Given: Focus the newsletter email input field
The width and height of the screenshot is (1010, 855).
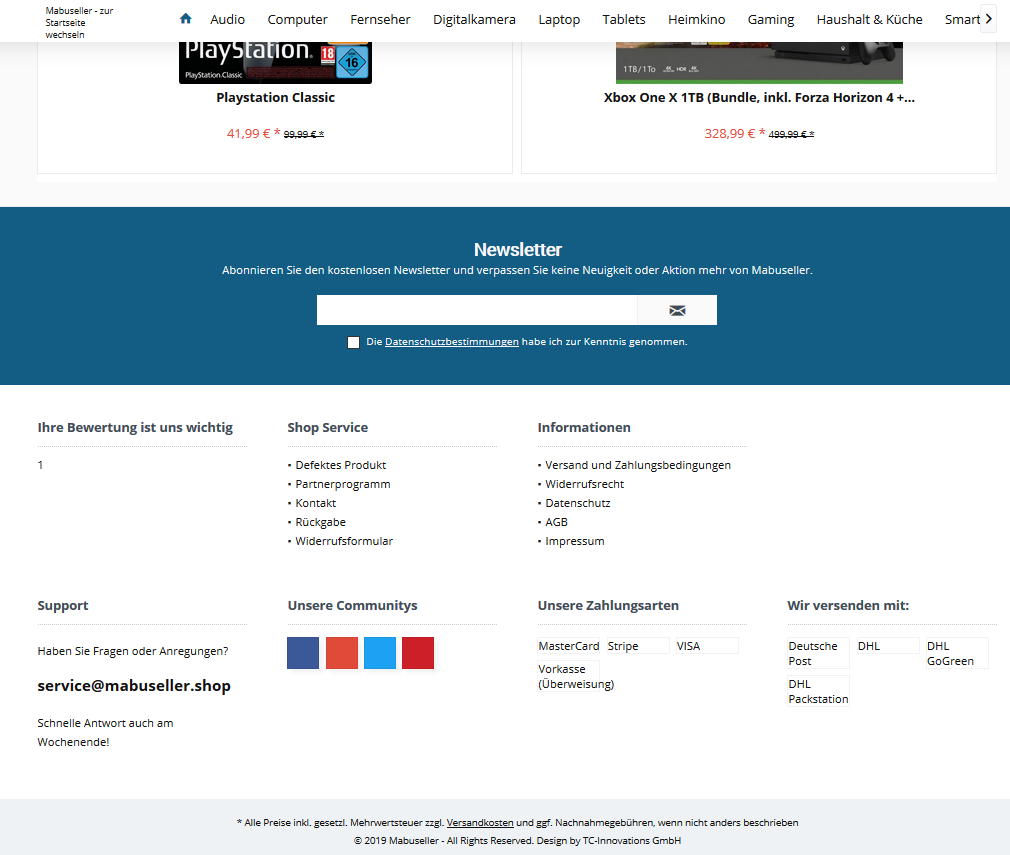Looking at the screenshot, I should click(x=477, y=310).
